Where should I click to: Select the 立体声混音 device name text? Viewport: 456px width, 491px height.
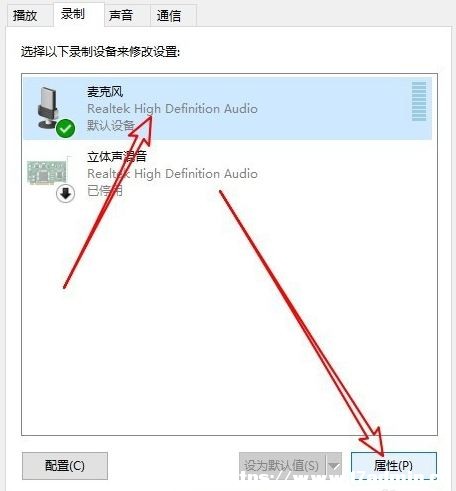(x=117, y=157)
